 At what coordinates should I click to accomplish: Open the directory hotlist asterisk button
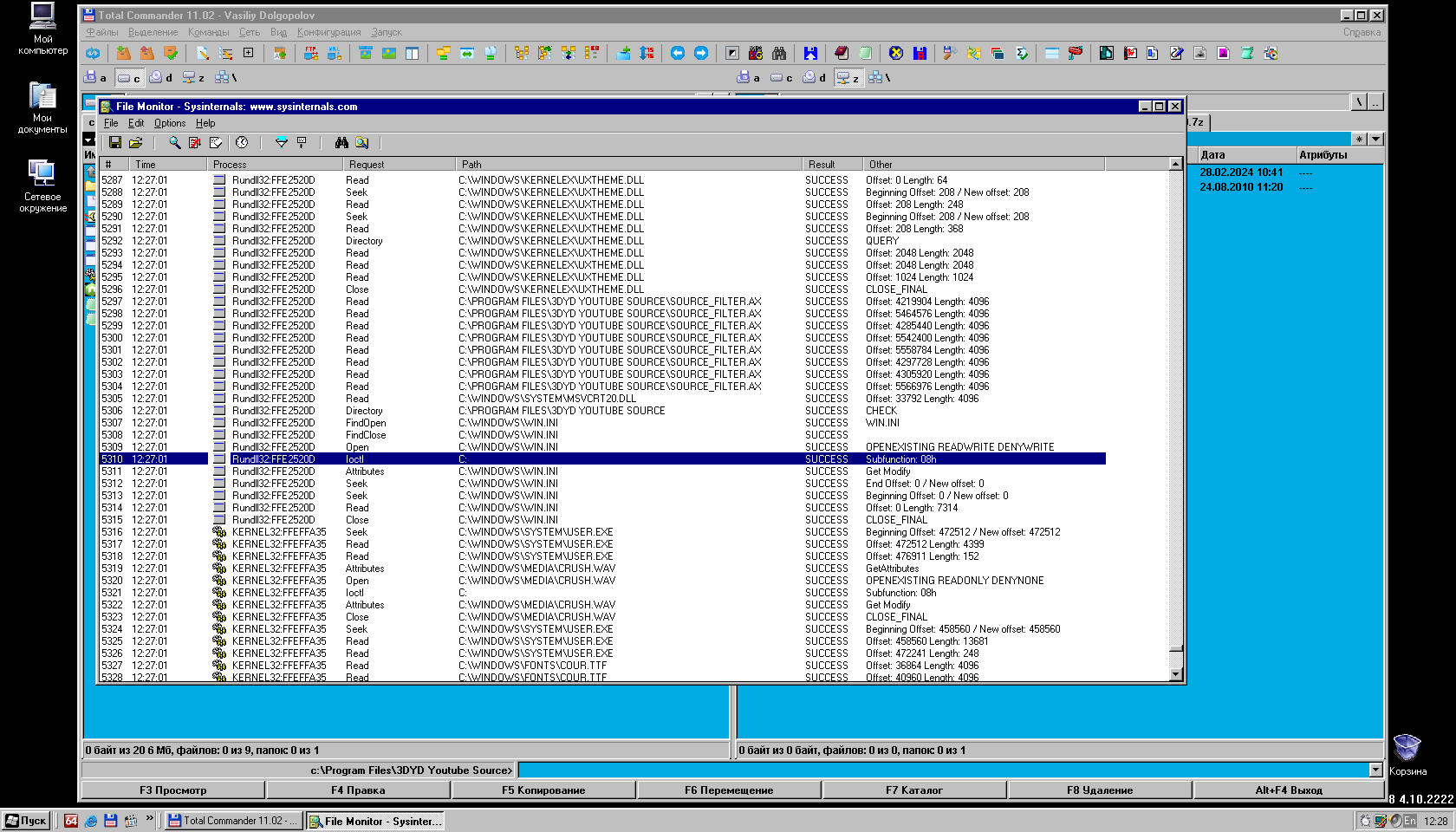coord(1359,139)
